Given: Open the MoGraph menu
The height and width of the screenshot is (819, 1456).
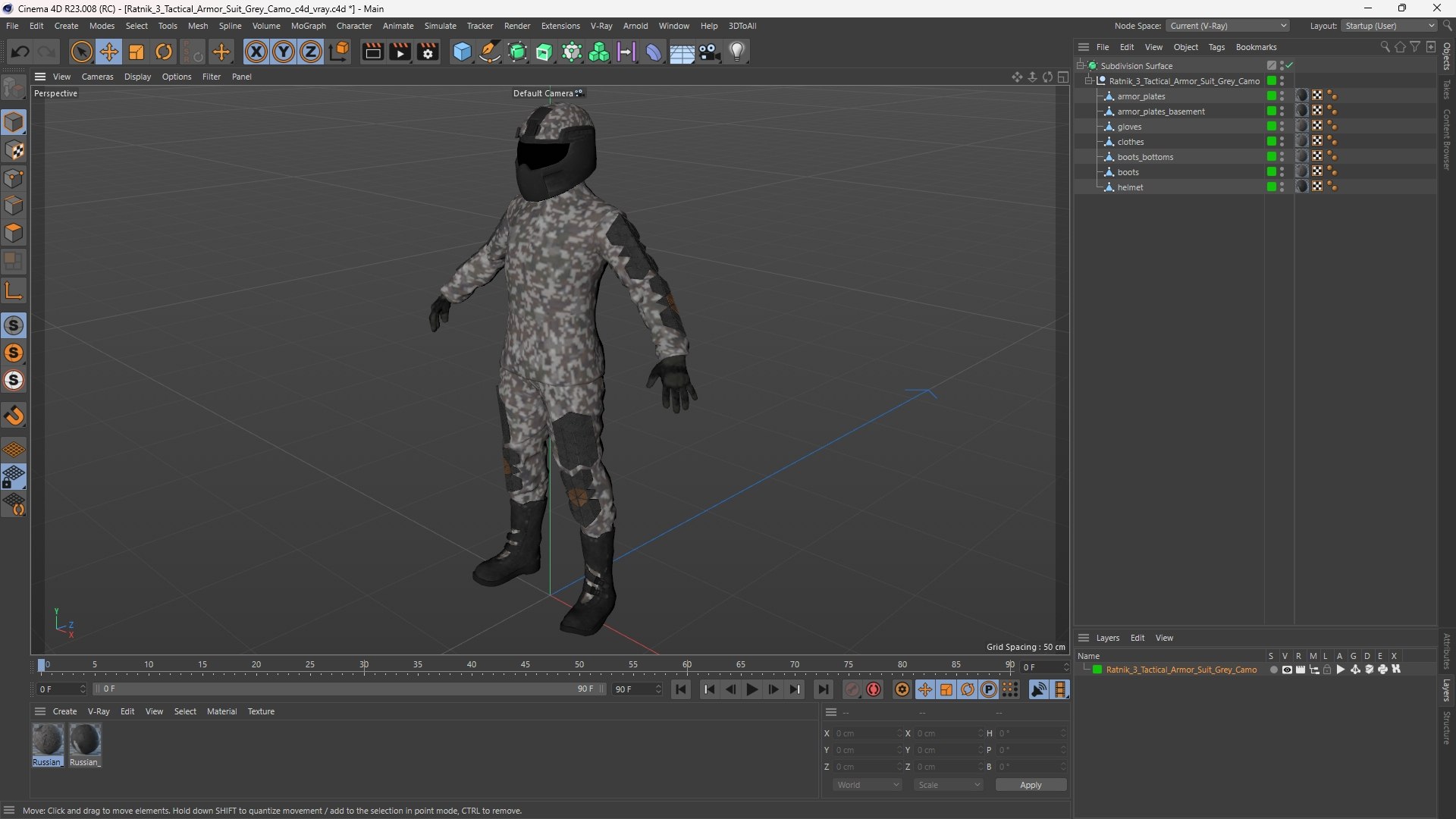Looking at the screenshot, I should pos(308,26).
